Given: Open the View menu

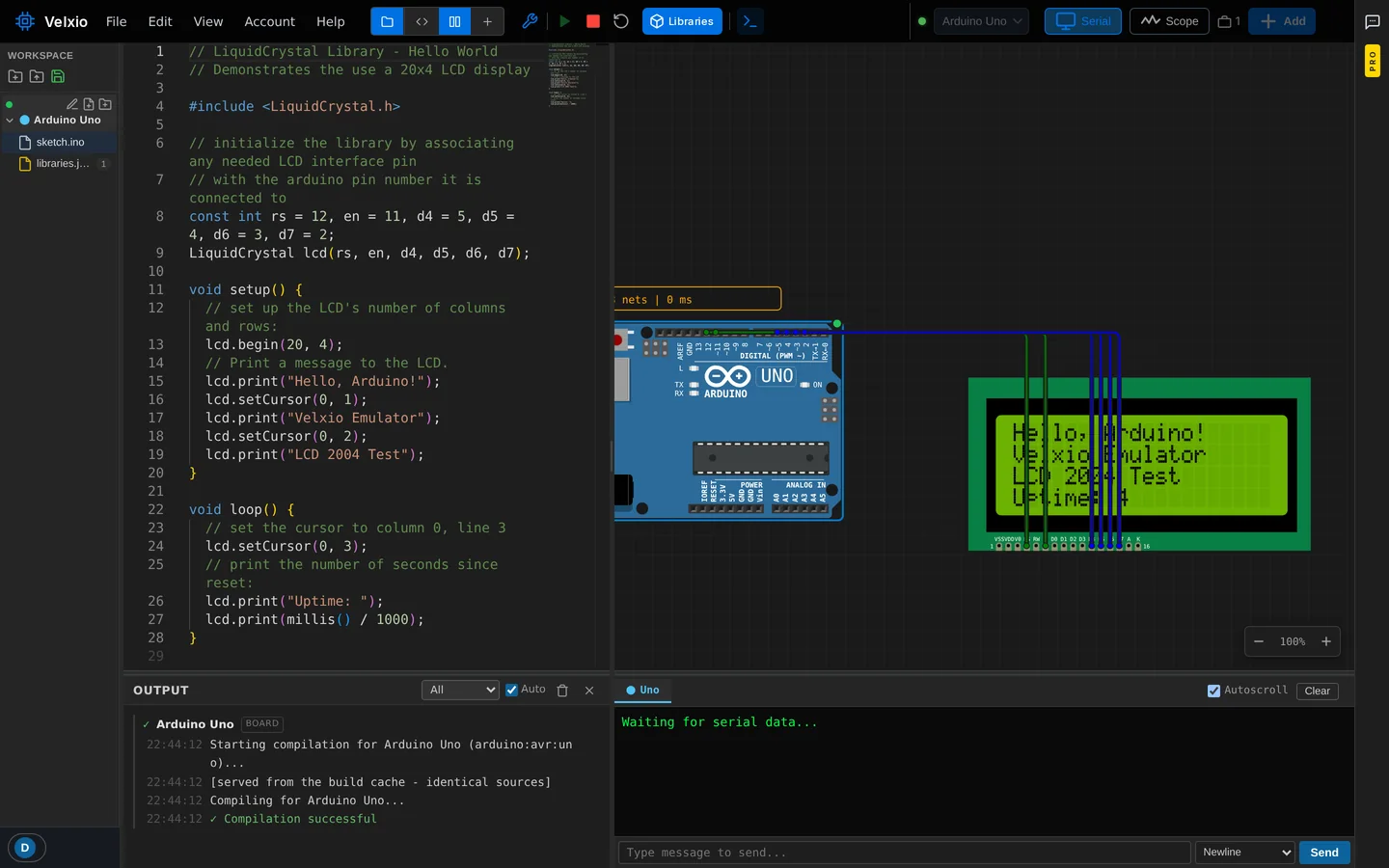Looking at the screenshot, I should coord(208,21).
